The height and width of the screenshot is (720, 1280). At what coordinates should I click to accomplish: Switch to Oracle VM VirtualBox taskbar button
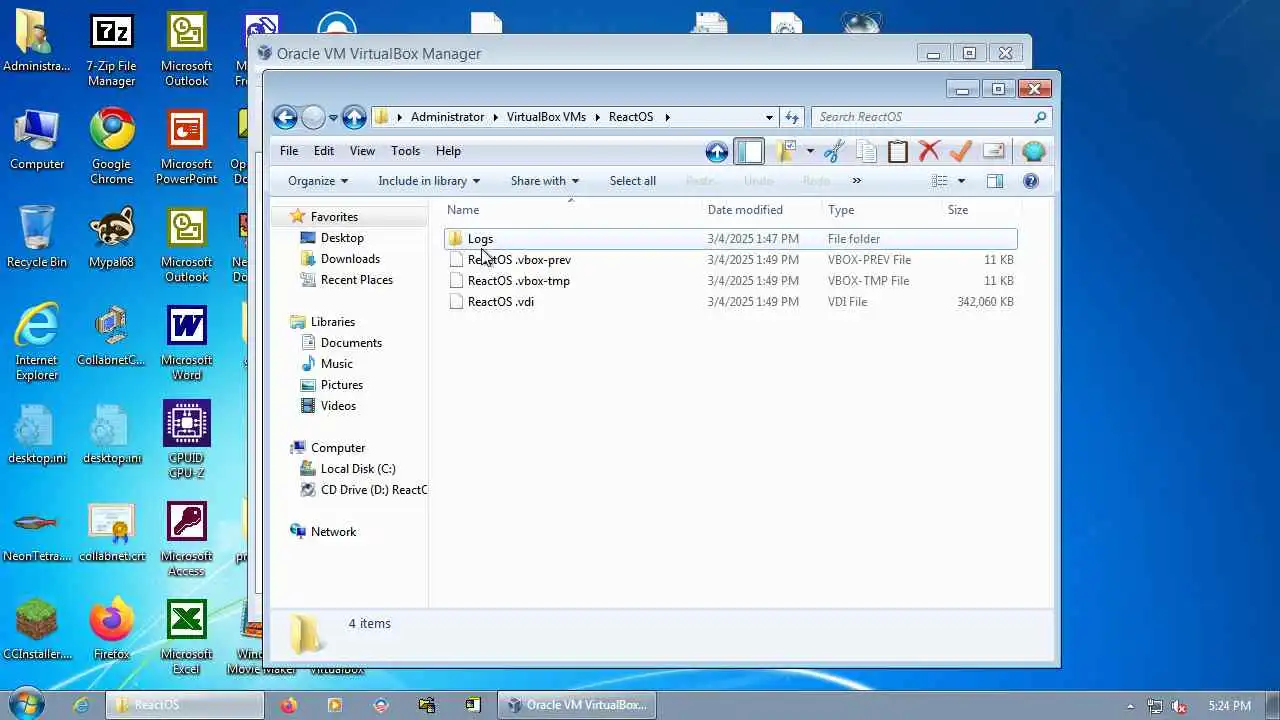coord(577,705)
